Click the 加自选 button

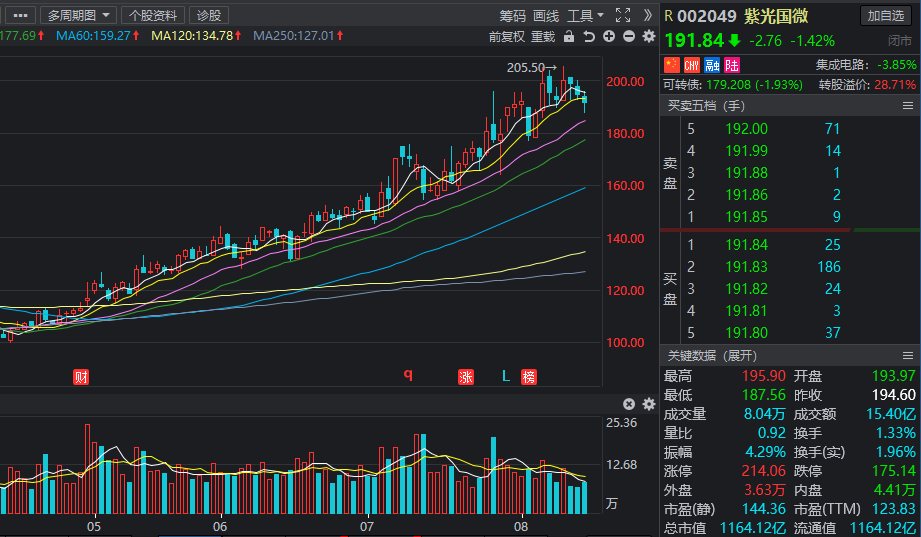(886, 16)
